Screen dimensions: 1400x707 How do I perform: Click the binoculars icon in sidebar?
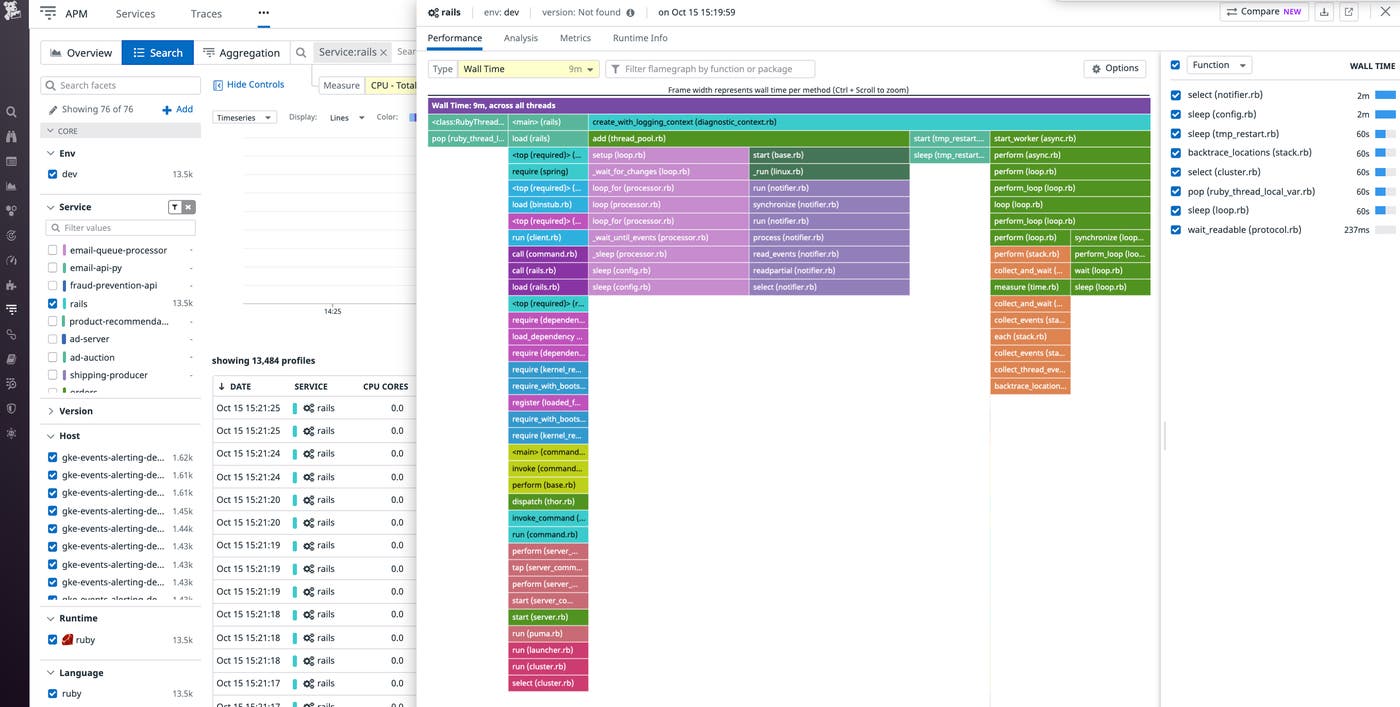pos(11,136)
